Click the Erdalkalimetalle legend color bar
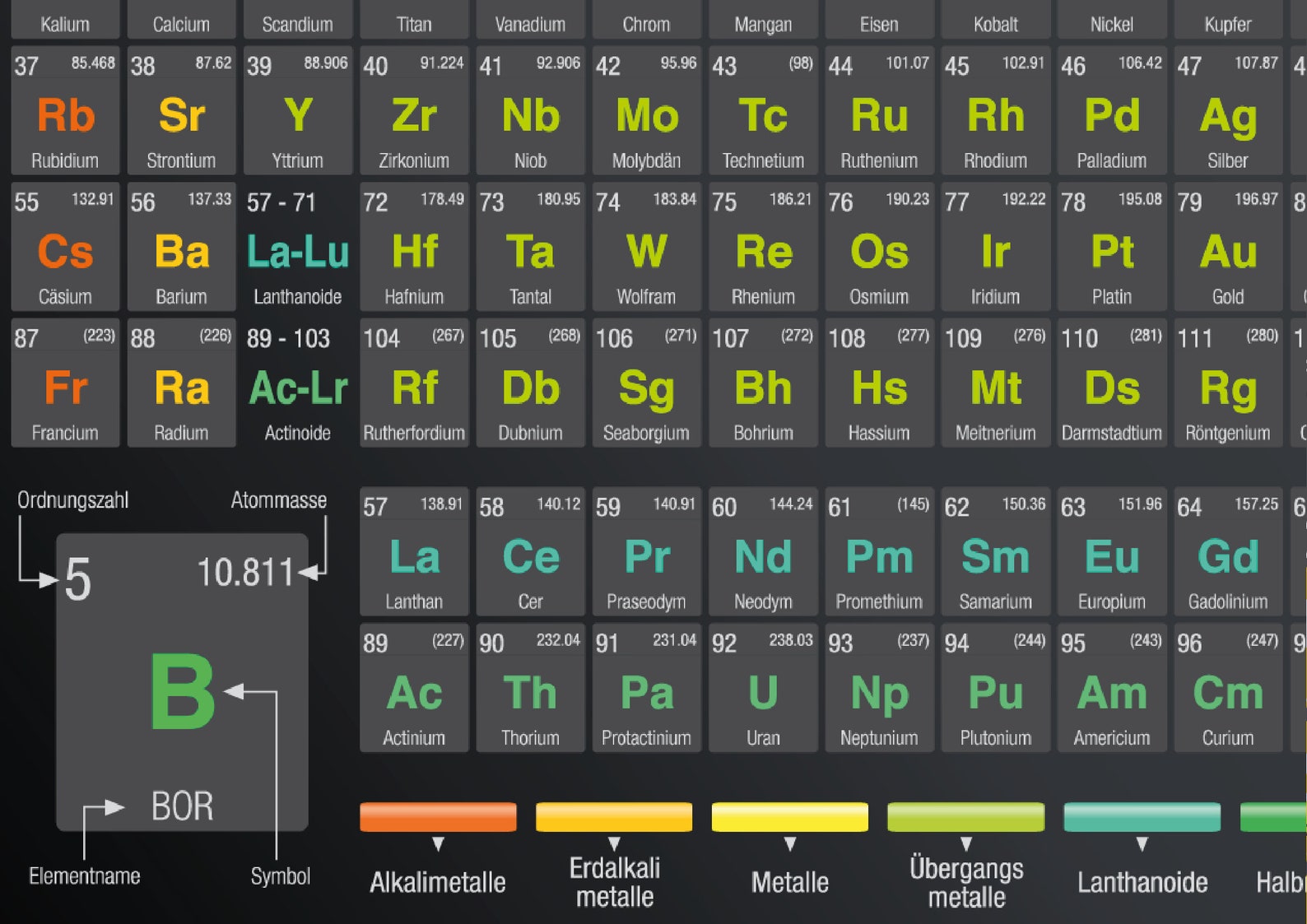This screenshot has width=1307, height=924. 614,817
